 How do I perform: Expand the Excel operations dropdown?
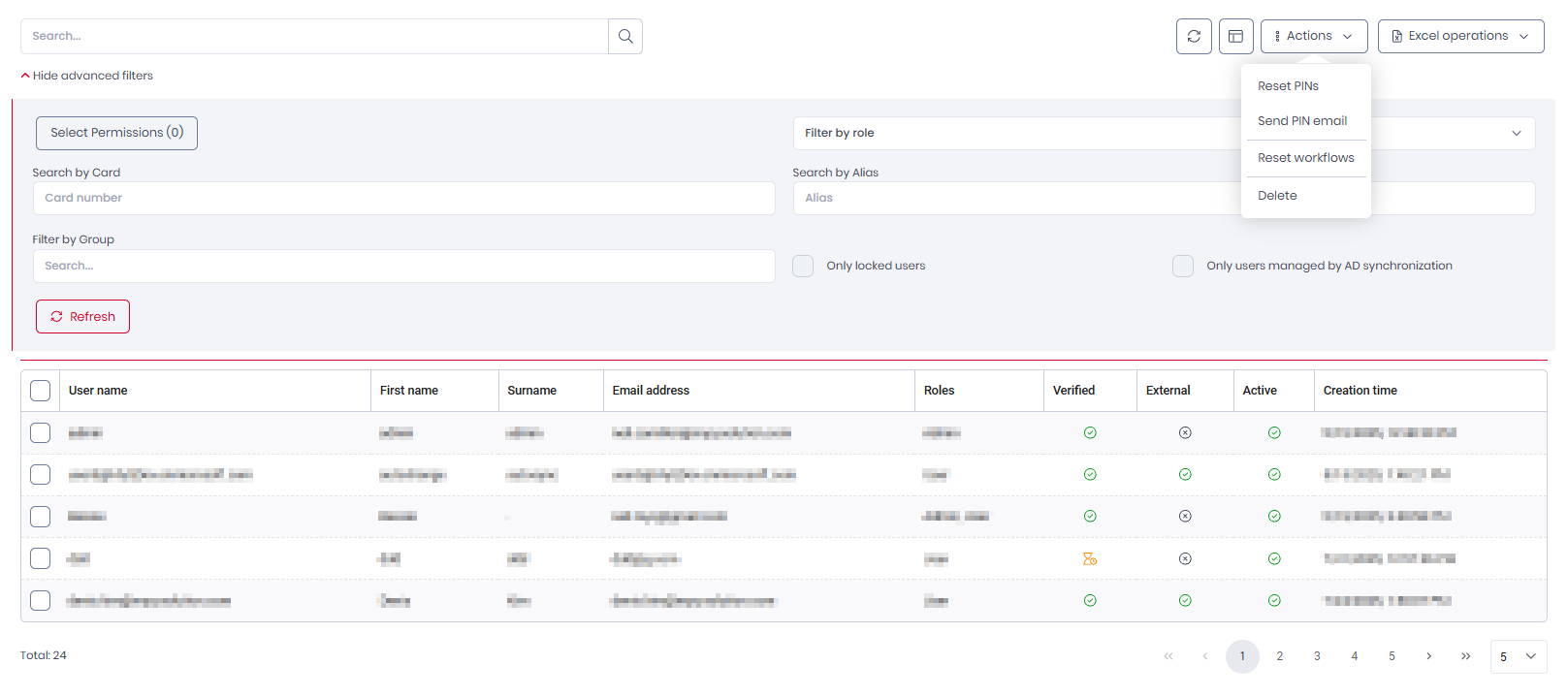(x=1460, y=36)
